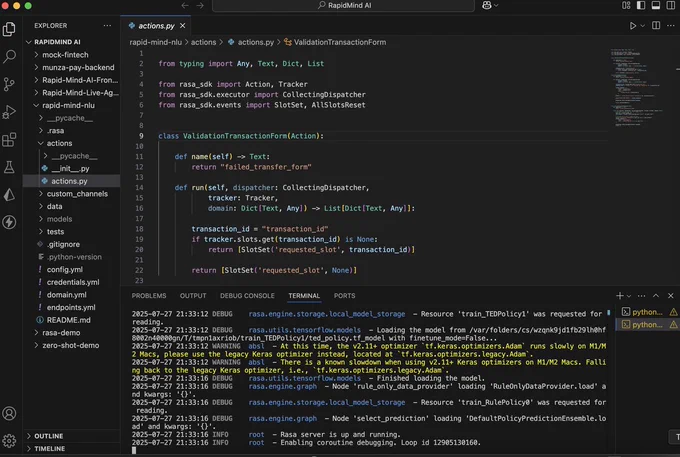Open the Copilot chat icon in title bar

[487, 5]
